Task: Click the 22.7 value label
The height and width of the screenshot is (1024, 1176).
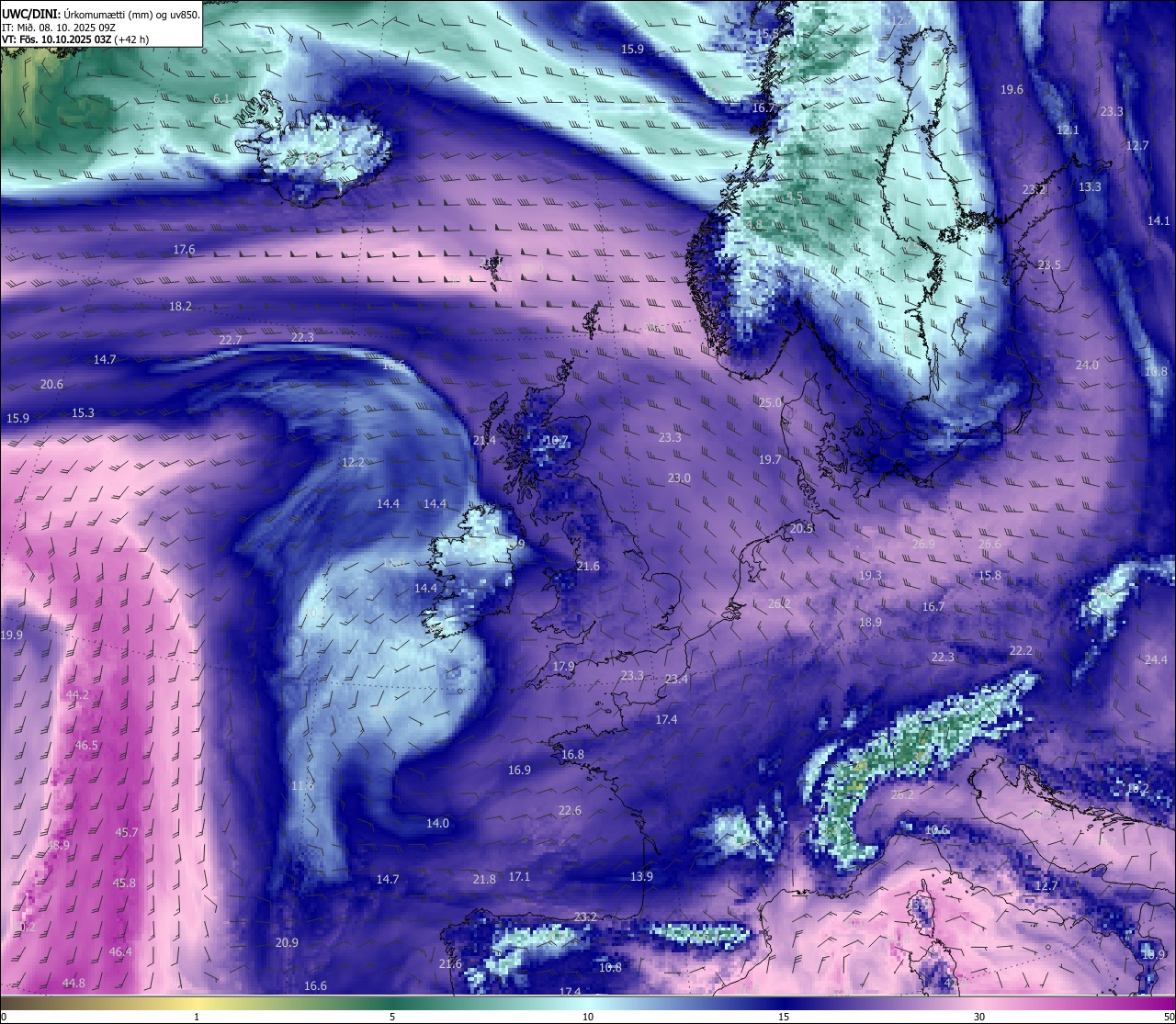Action: pos(231,340)
